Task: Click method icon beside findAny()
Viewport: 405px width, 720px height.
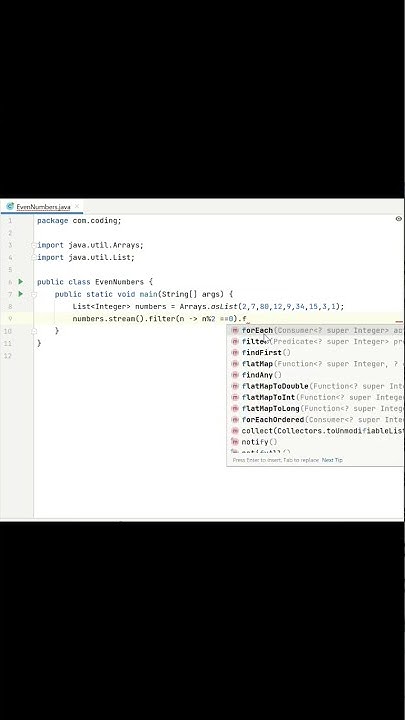Action: 235,375
